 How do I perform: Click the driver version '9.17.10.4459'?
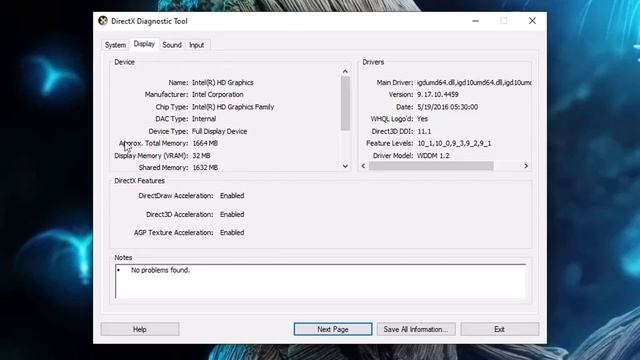[x=438, y=94]
